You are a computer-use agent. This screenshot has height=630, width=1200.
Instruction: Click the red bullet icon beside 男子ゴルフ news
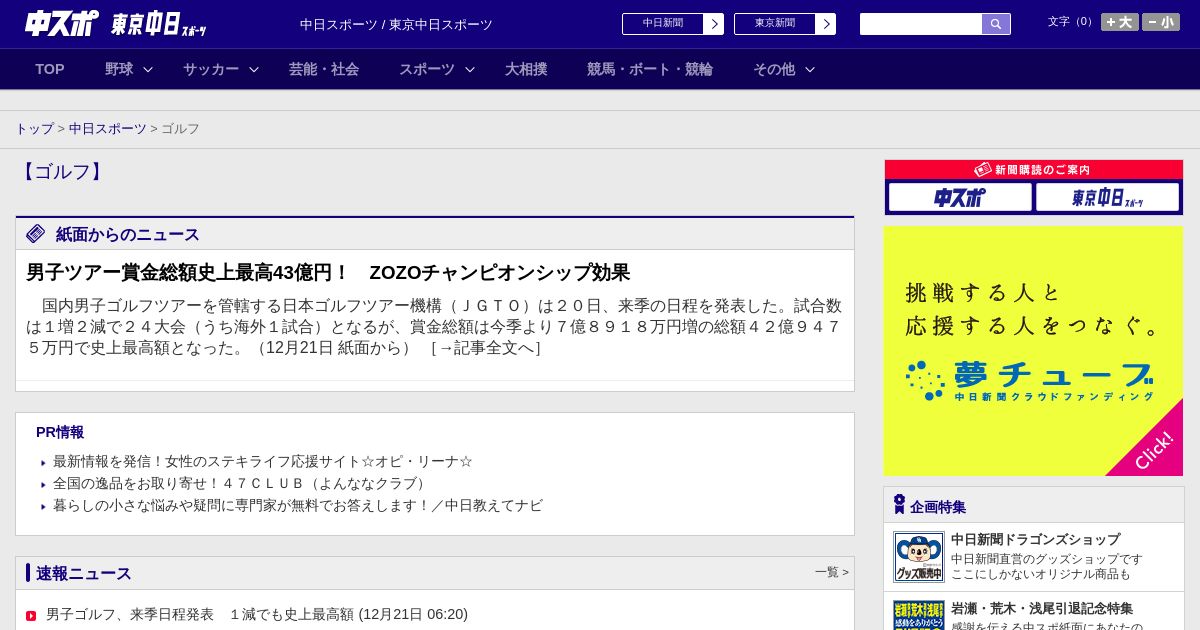(x=31, y=615)
